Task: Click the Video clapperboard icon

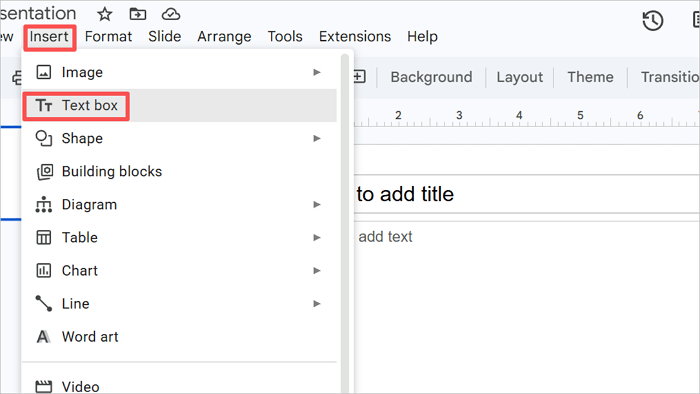Action: tap(44, 386)
